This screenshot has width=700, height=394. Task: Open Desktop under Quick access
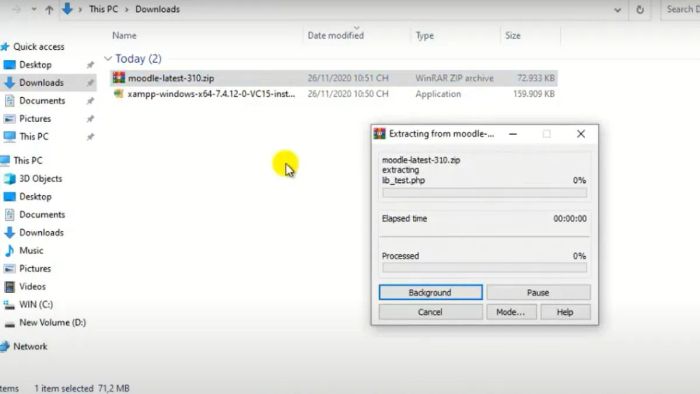tap(35, 65)
